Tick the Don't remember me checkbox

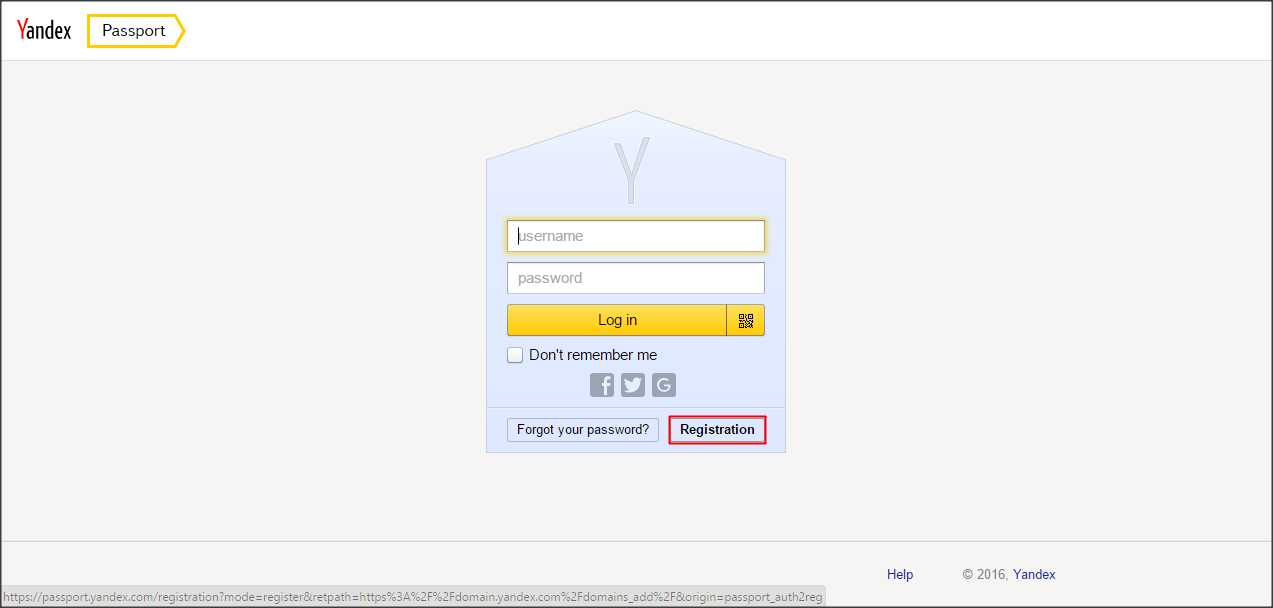515,355
